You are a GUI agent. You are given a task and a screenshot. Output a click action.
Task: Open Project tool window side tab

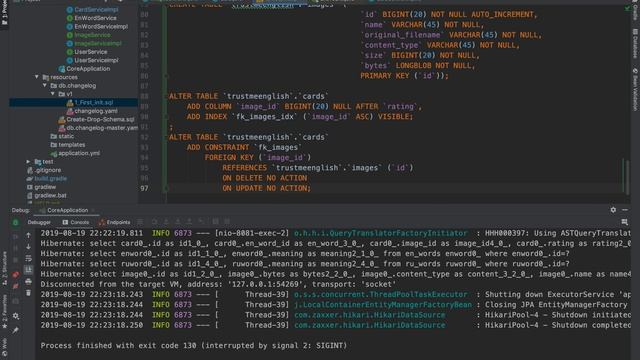[4, 13]
